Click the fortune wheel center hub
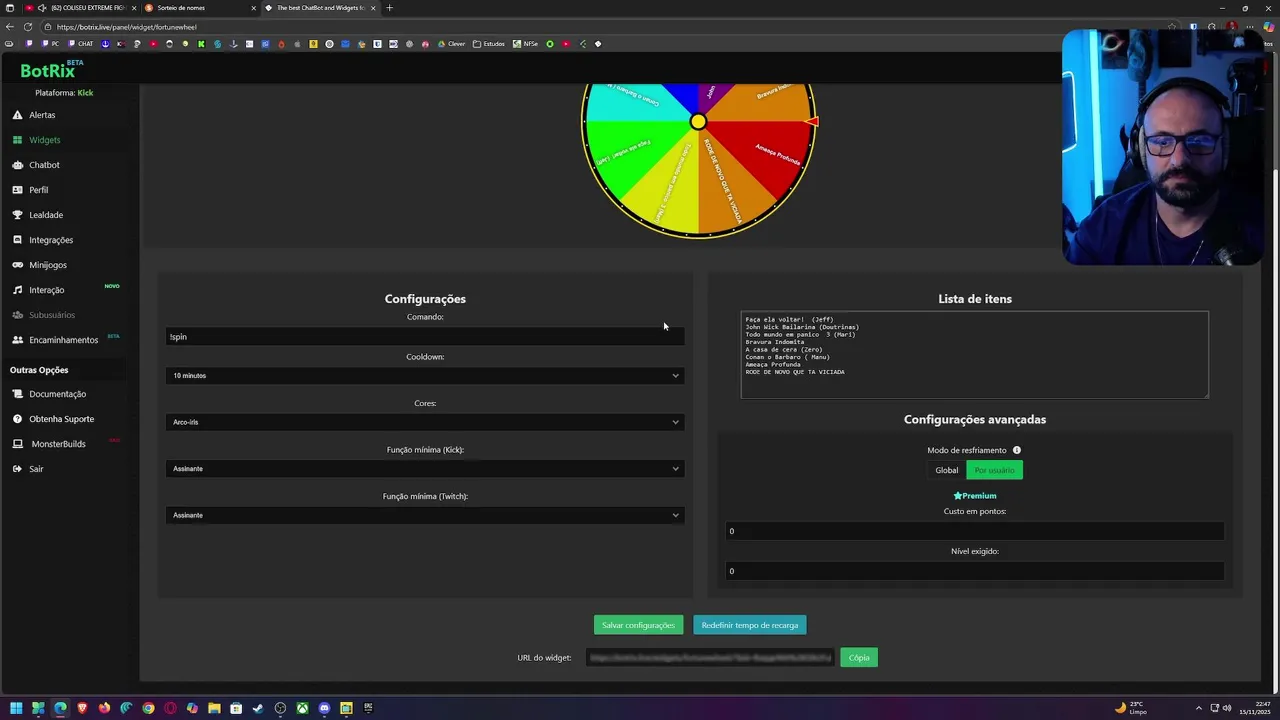 (698, 122)
